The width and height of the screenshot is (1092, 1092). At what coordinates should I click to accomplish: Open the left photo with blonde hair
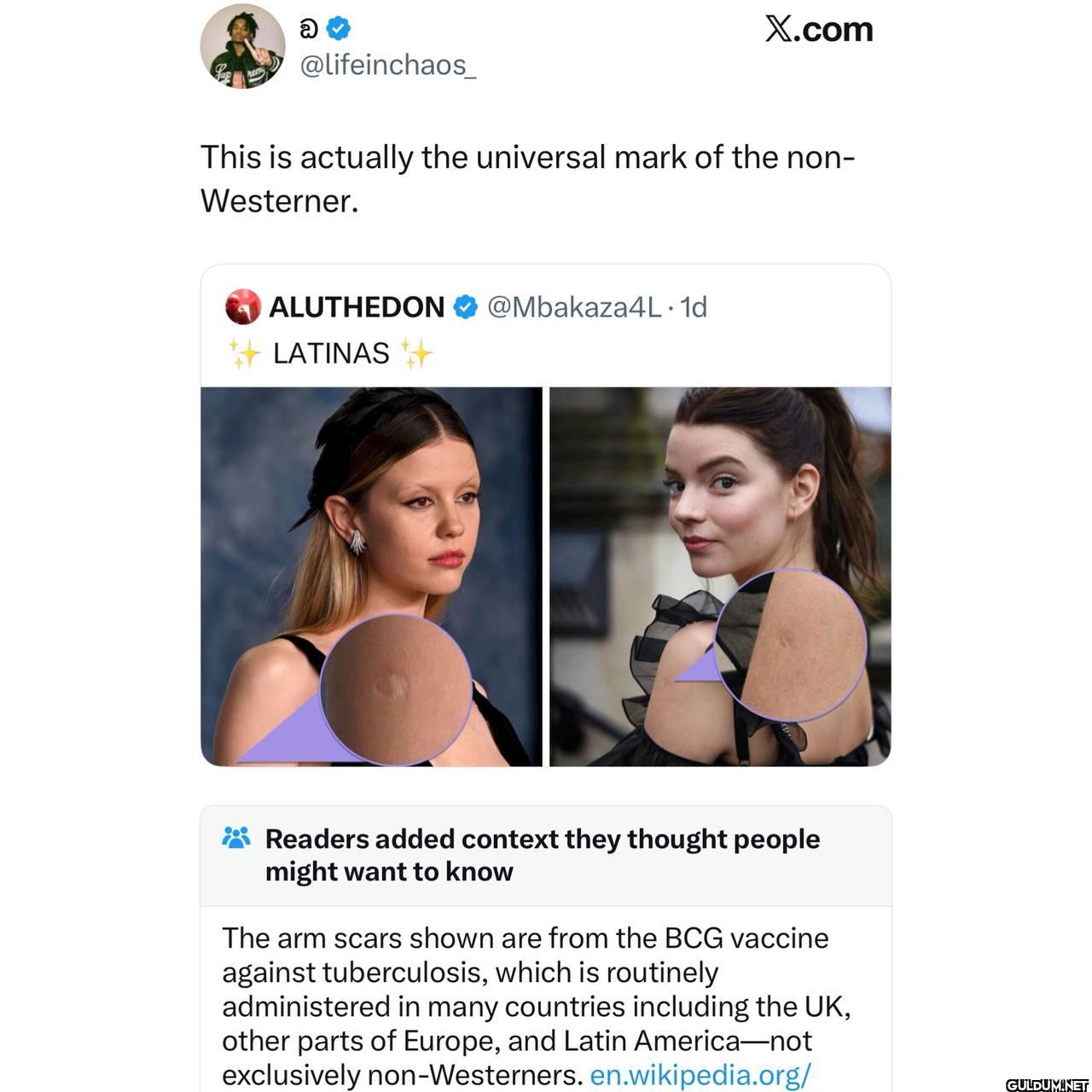point(371,577)
